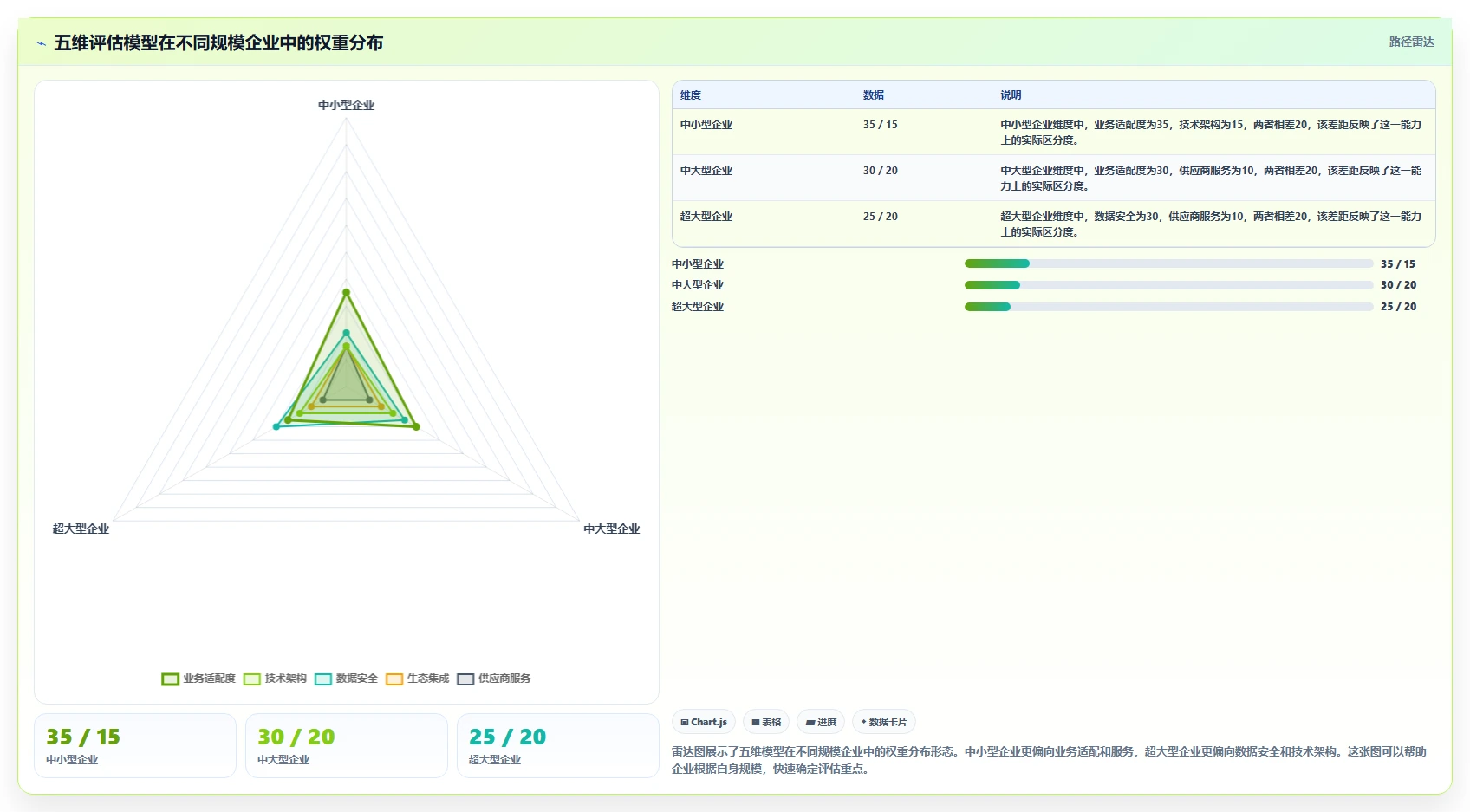Click the 说明 column header

coord(1011,95)
